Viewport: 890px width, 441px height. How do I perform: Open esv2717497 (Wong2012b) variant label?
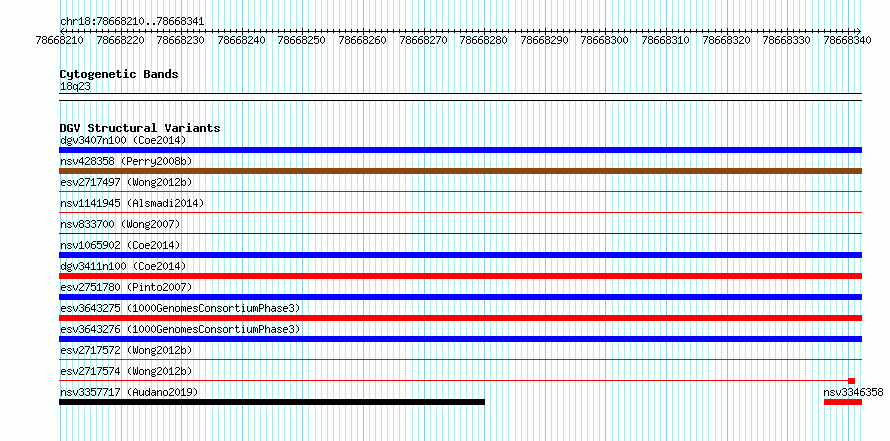126,182
